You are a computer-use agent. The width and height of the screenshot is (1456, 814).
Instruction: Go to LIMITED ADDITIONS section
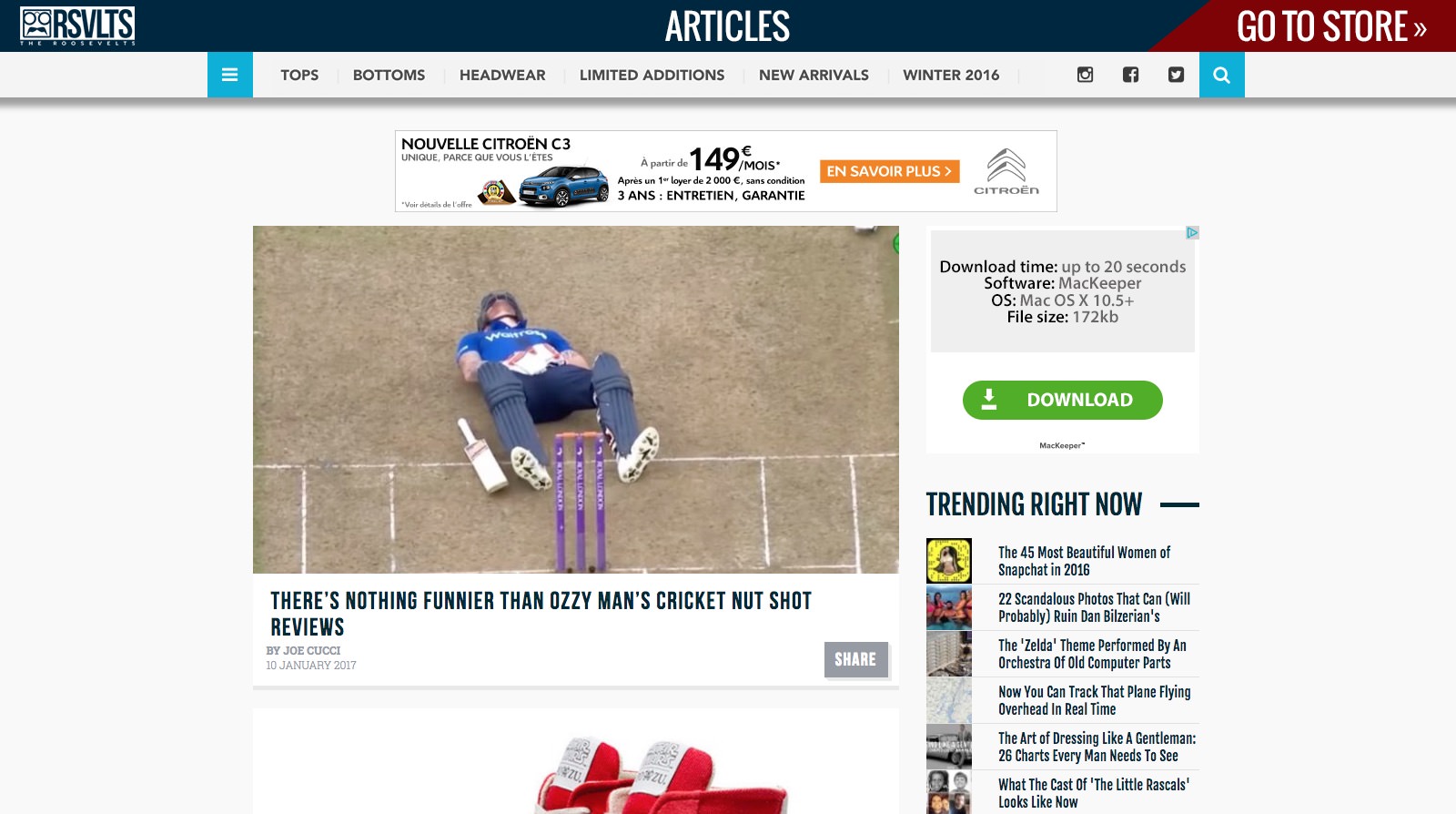[x=652, y=75]
